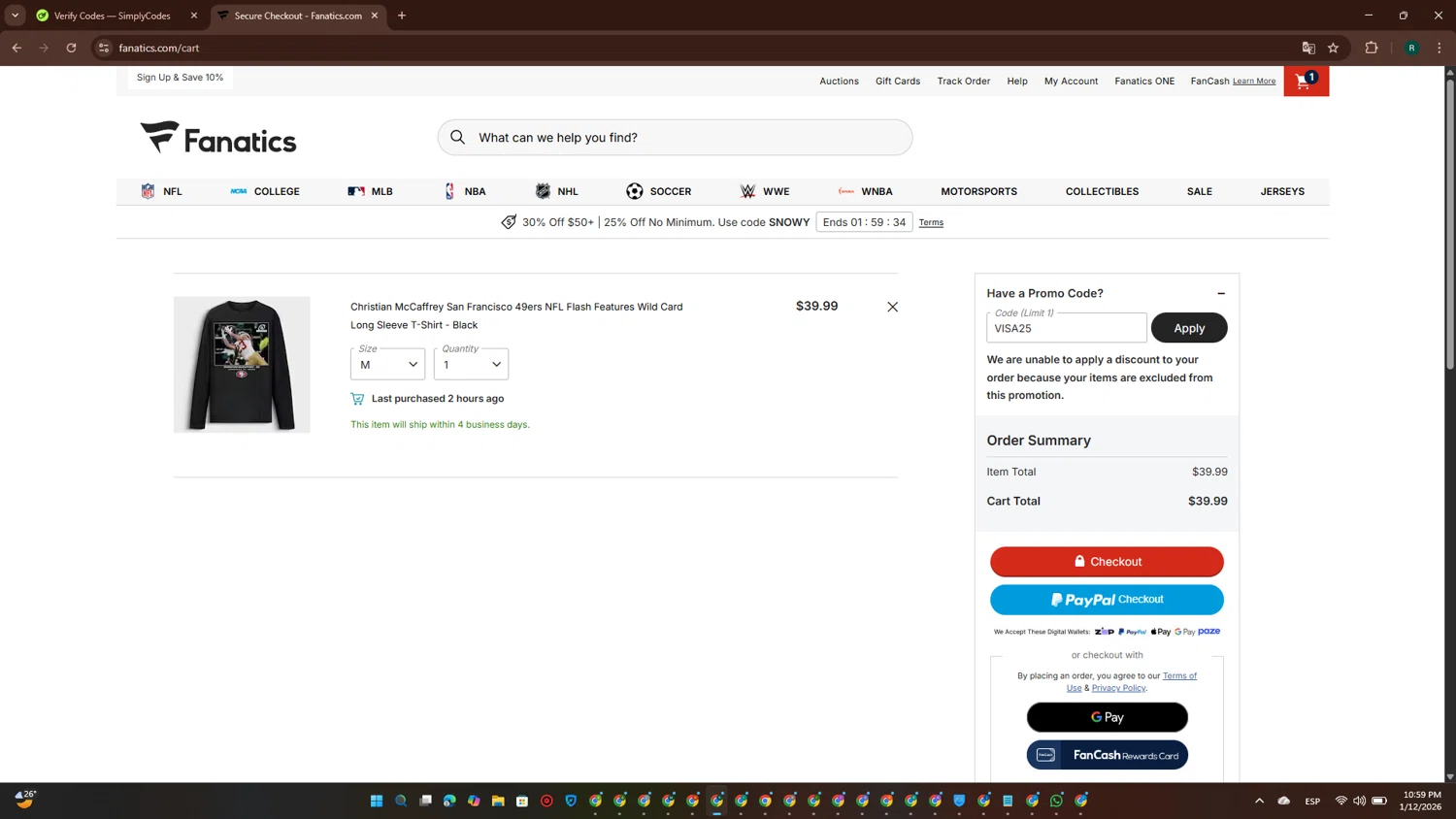The image size is (1456, 819).
Task: Open the taskbar clock and date
Action: 1421,801
